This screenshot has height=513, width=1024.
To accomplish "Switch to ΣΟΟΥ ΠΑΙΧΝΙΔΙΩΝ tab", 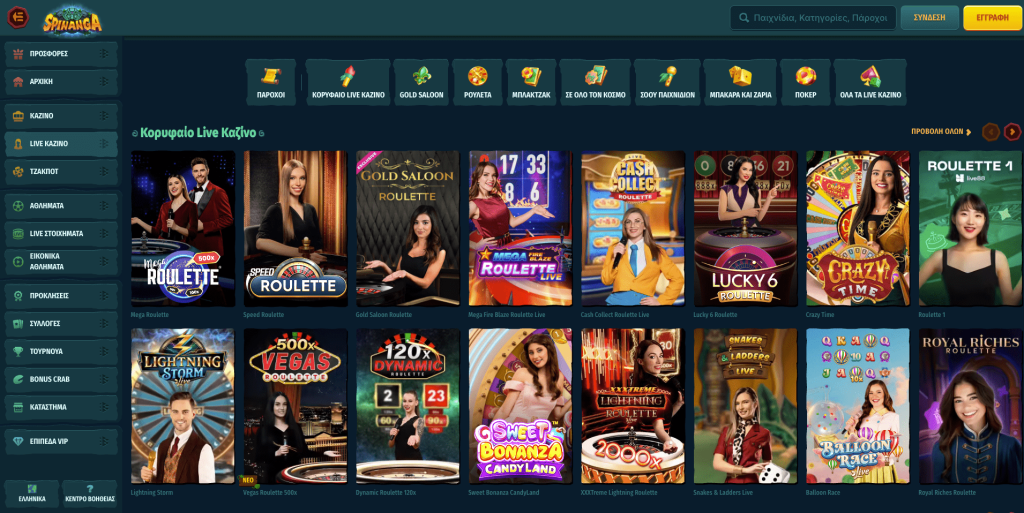I will pyautogui.click(x=667, y=82).
